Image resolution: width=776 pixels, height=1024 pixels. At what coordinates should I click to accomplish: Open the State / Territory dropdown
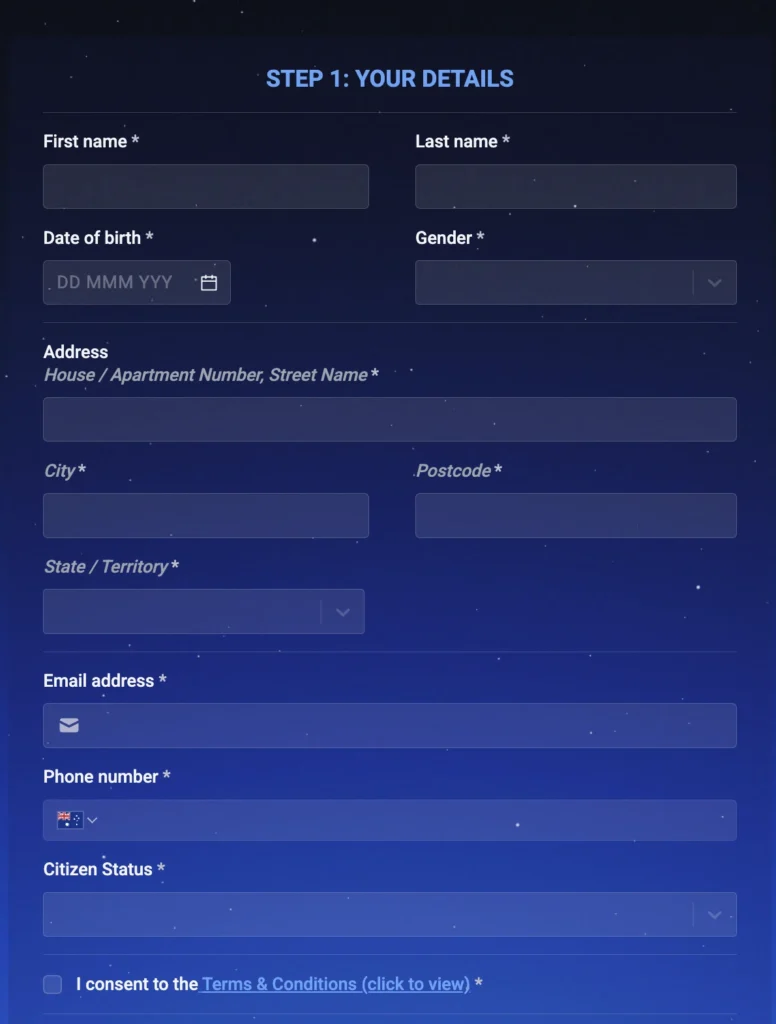182,612
